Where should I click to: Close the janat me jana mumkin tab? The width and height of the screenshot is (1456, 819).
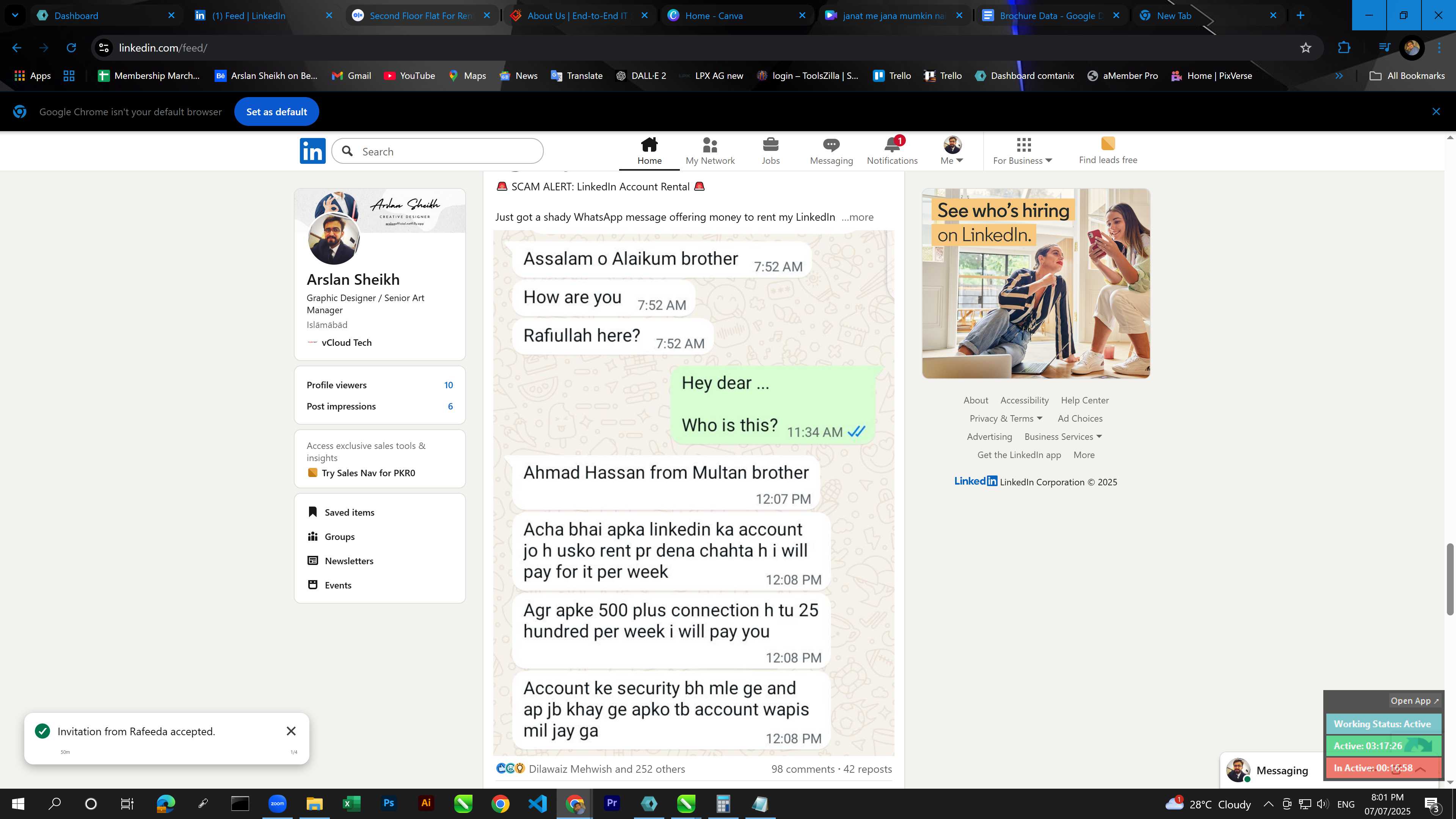(959, 15)
